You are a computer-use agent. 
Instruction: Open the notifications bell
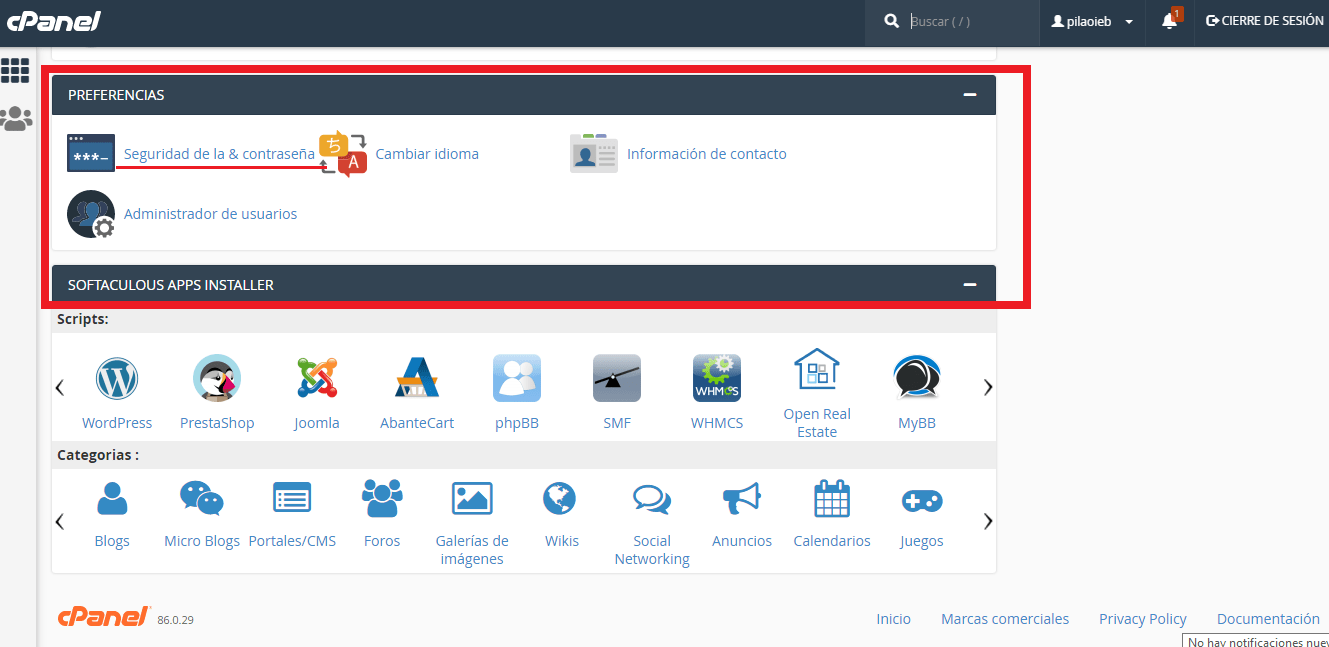1169,21
